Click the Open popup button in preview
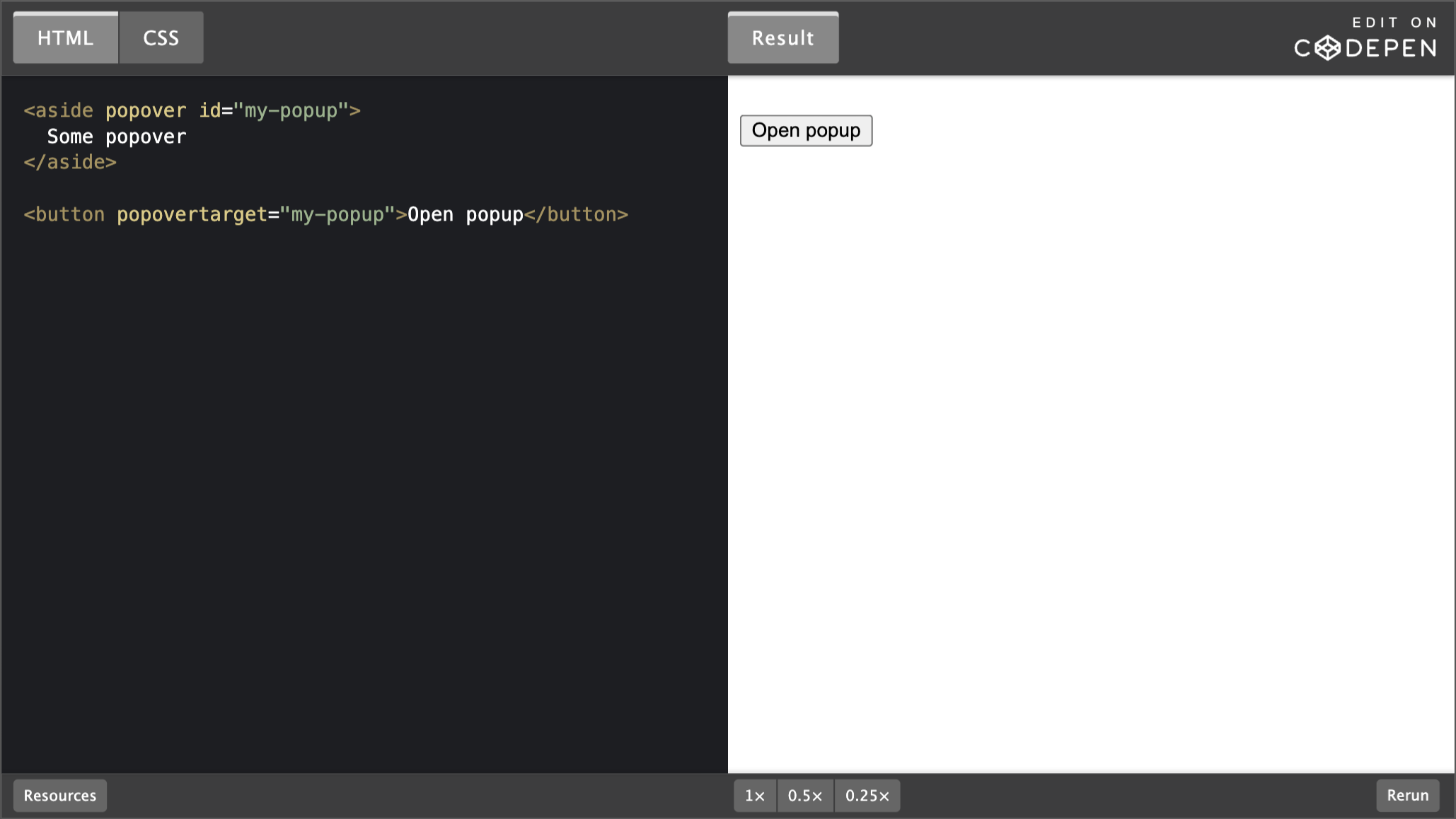Image resolution: width=1456 pixels, height=819 pixels. pyautogui.click(x=806, y=131)
